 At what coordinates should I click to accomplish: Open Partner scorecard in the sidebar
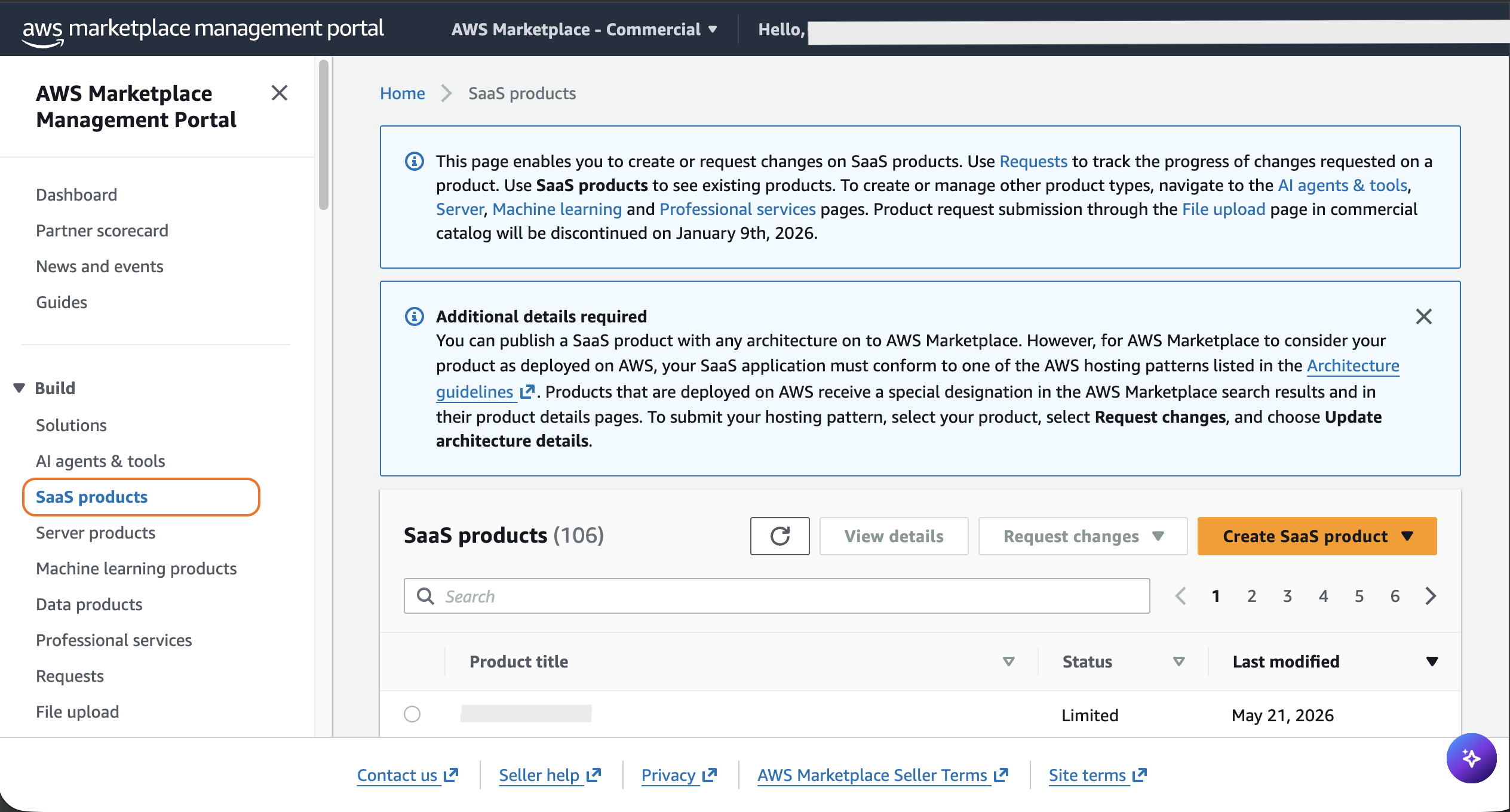(x=102, y=230)
